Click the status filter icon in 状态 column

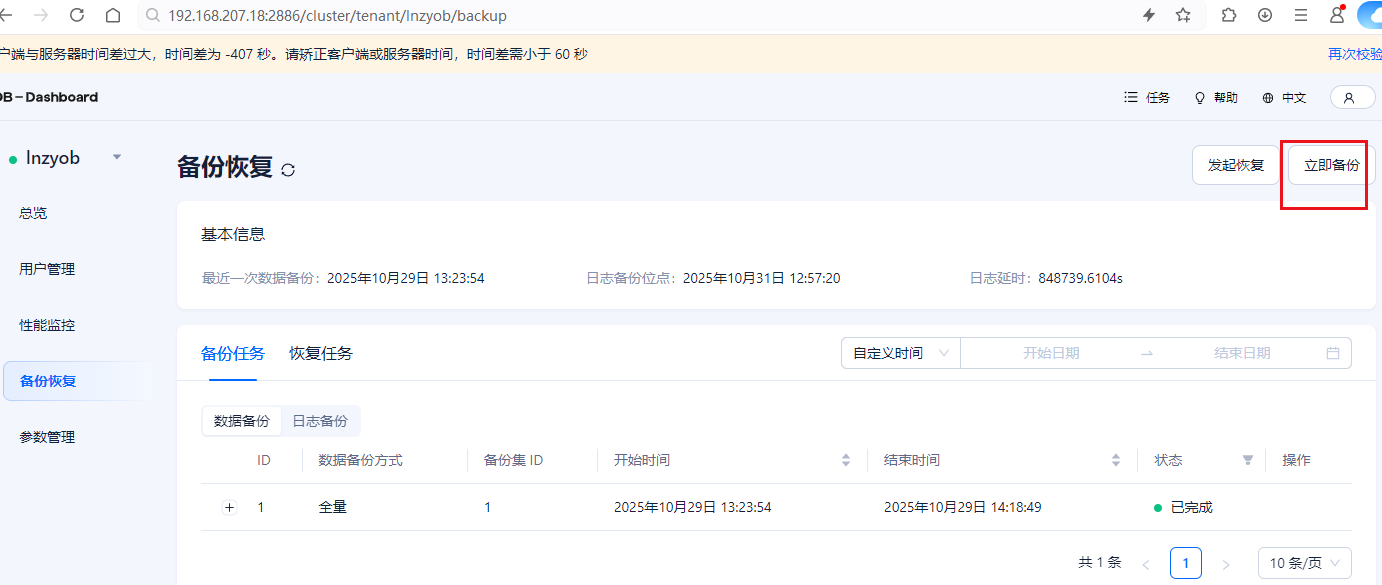[x=1247, y=460]
